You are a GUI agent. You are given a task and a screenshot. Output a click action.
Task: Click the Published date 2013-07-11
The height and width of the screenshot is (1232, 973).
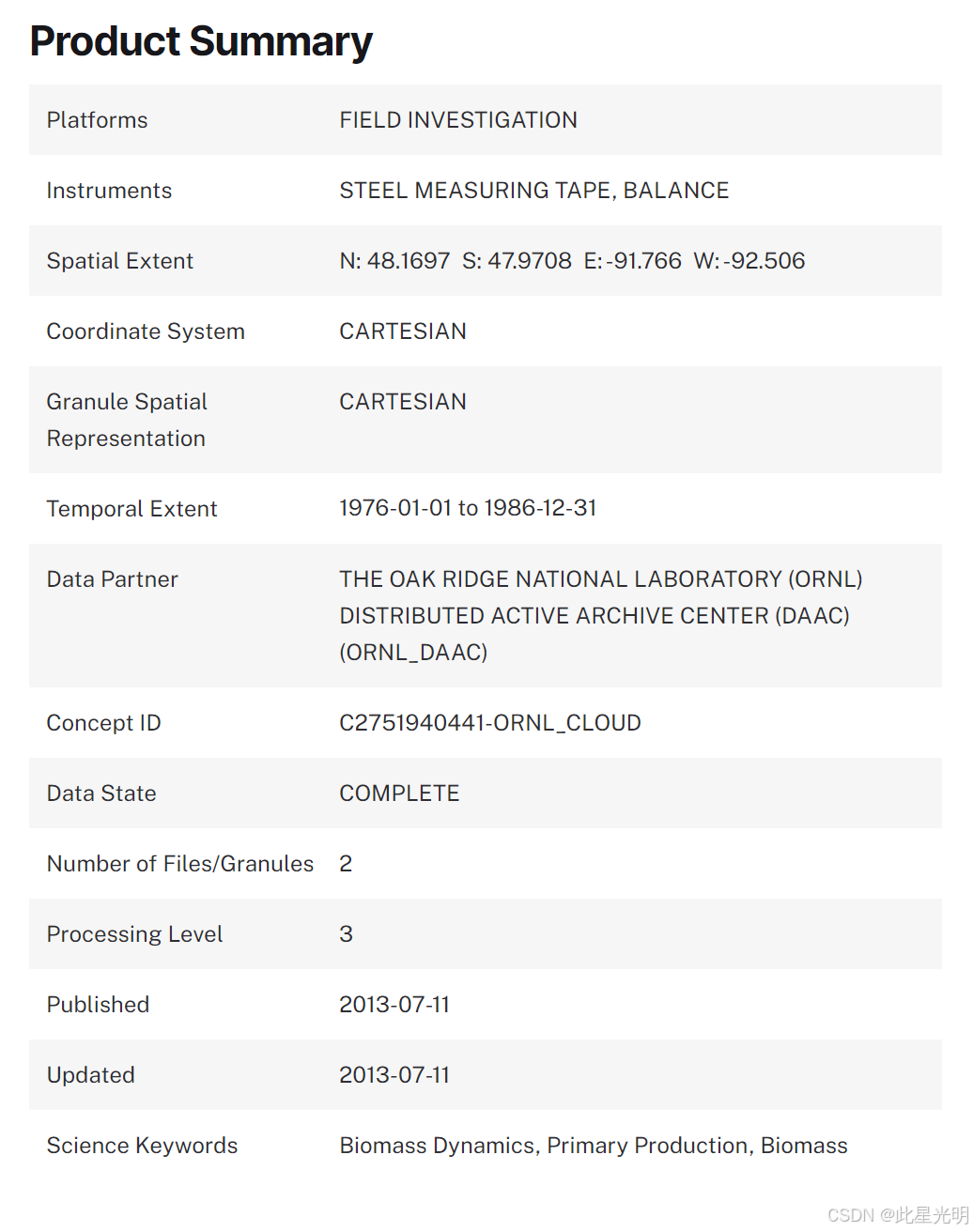(x=394, y=1005)
